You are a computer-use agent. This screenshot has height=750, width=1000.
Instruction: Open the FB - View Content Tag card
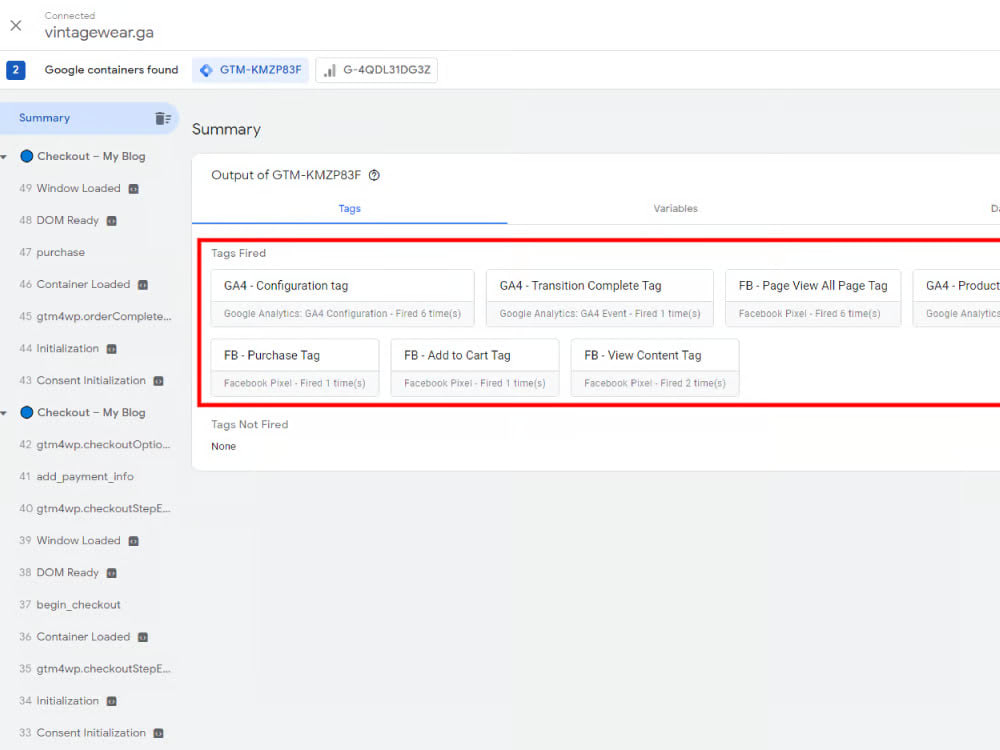pos(655,368)
